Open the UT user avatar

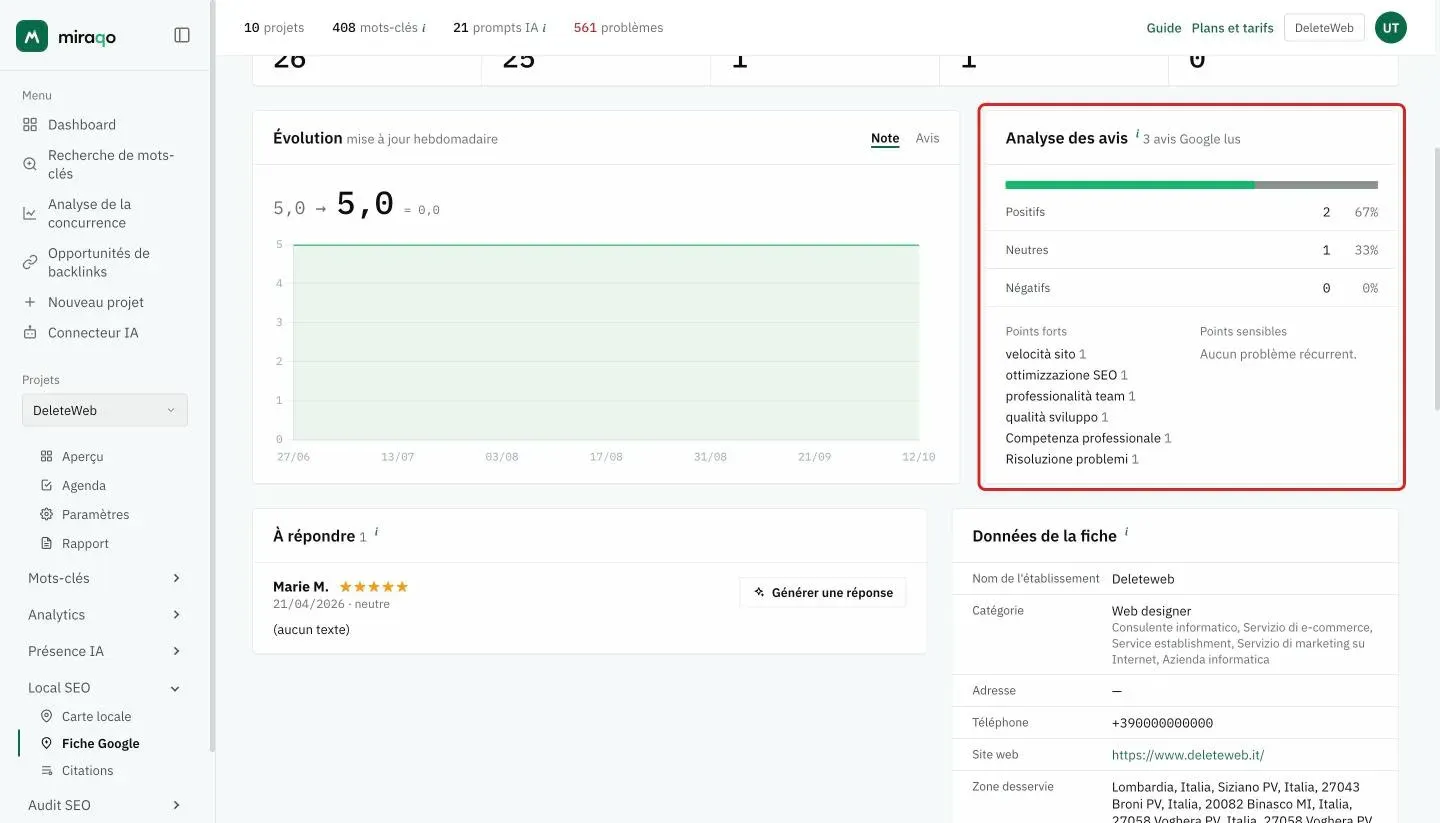[x=1390, y=28]
